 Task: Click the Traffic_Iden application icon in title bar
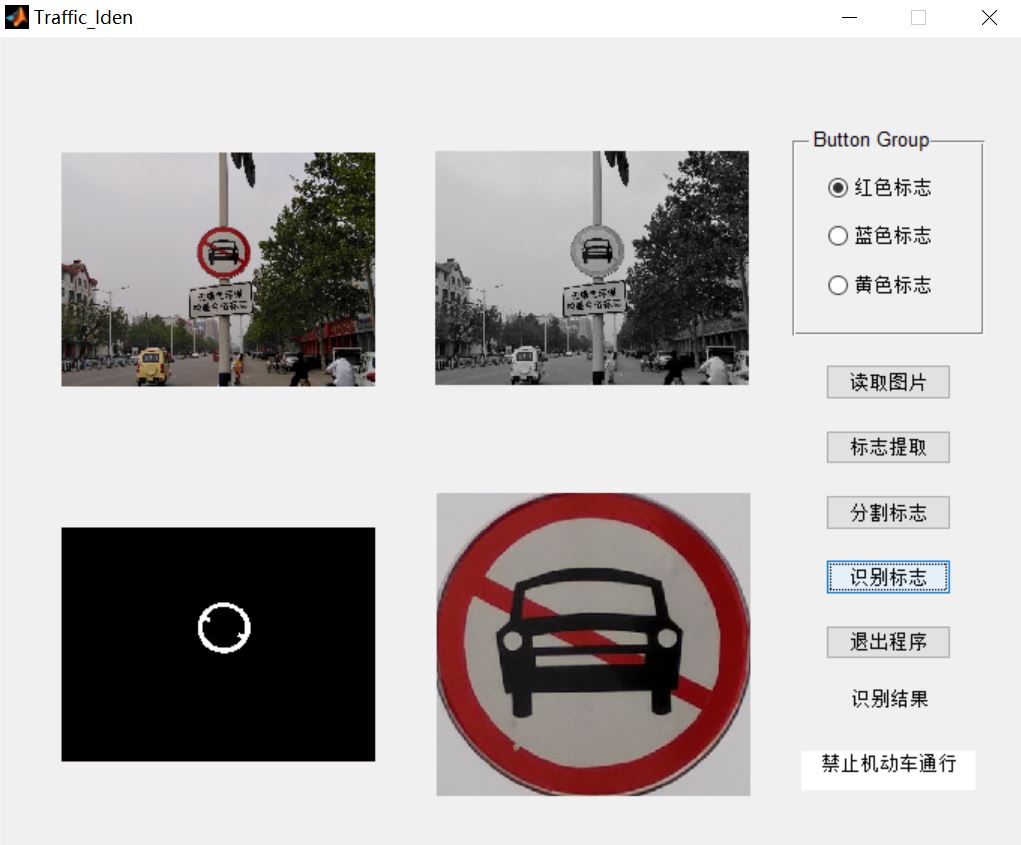[16, 17]
